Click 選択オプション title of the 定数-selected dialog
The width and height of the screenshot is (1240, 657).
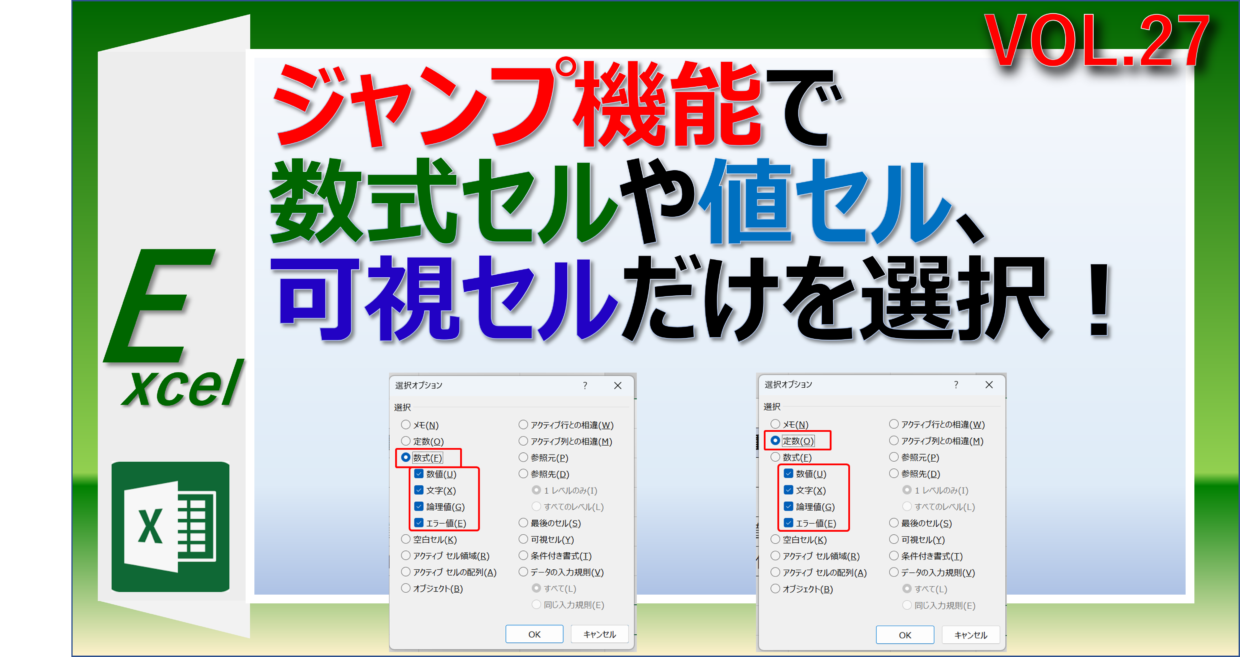pyautogui.click(x=789, y=385)
